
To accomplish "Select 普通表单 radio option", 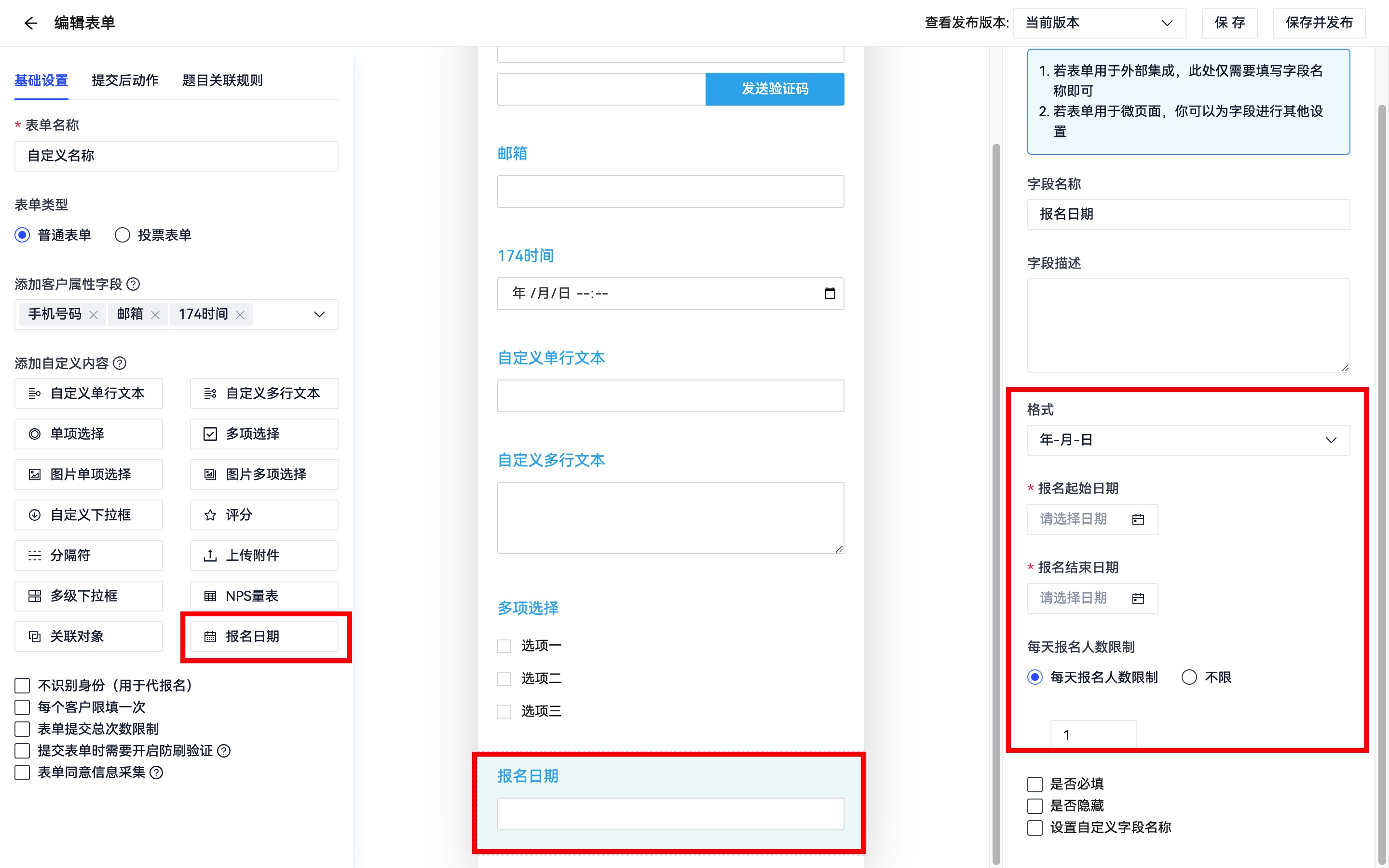I will (22, 235).
